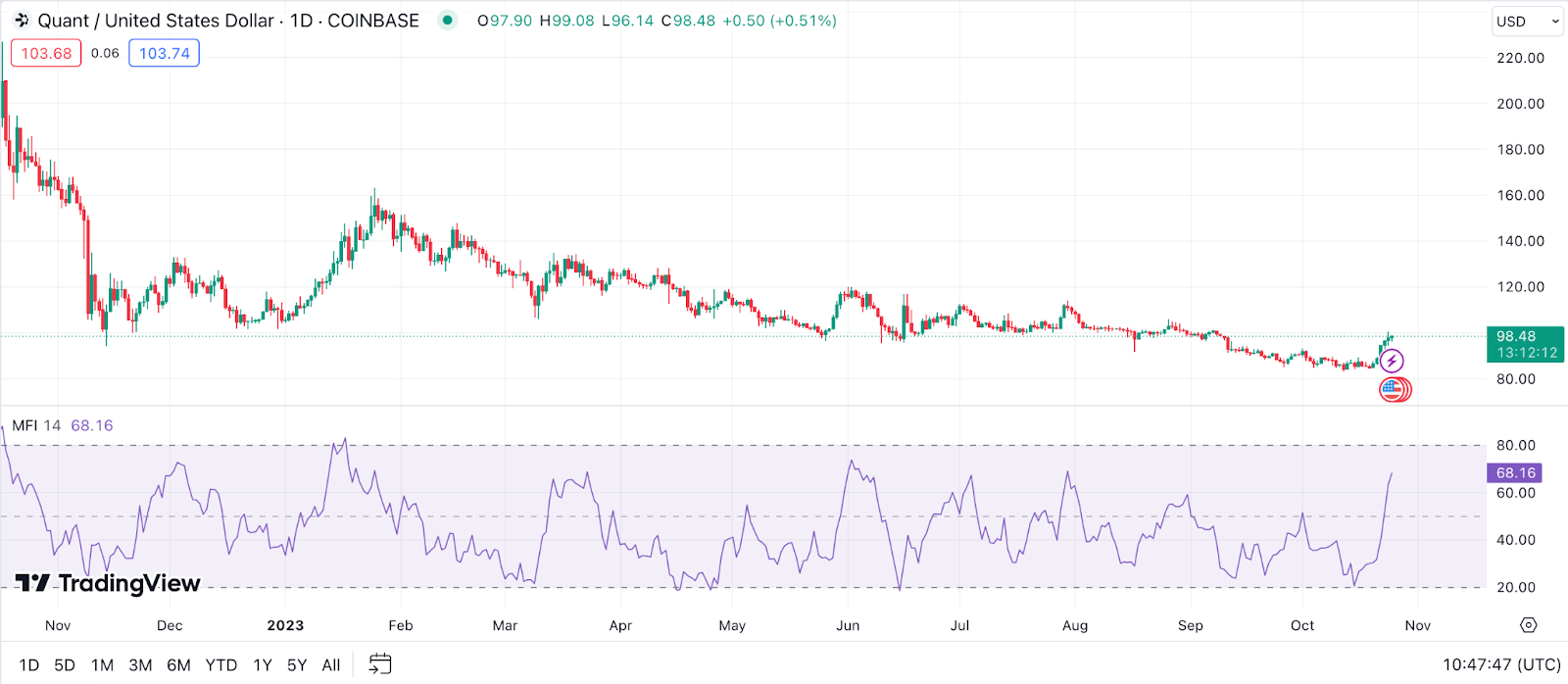Open the US flag economic event marker
Viewport: 1568px width, 684px height.
[x=1394, y=390]
